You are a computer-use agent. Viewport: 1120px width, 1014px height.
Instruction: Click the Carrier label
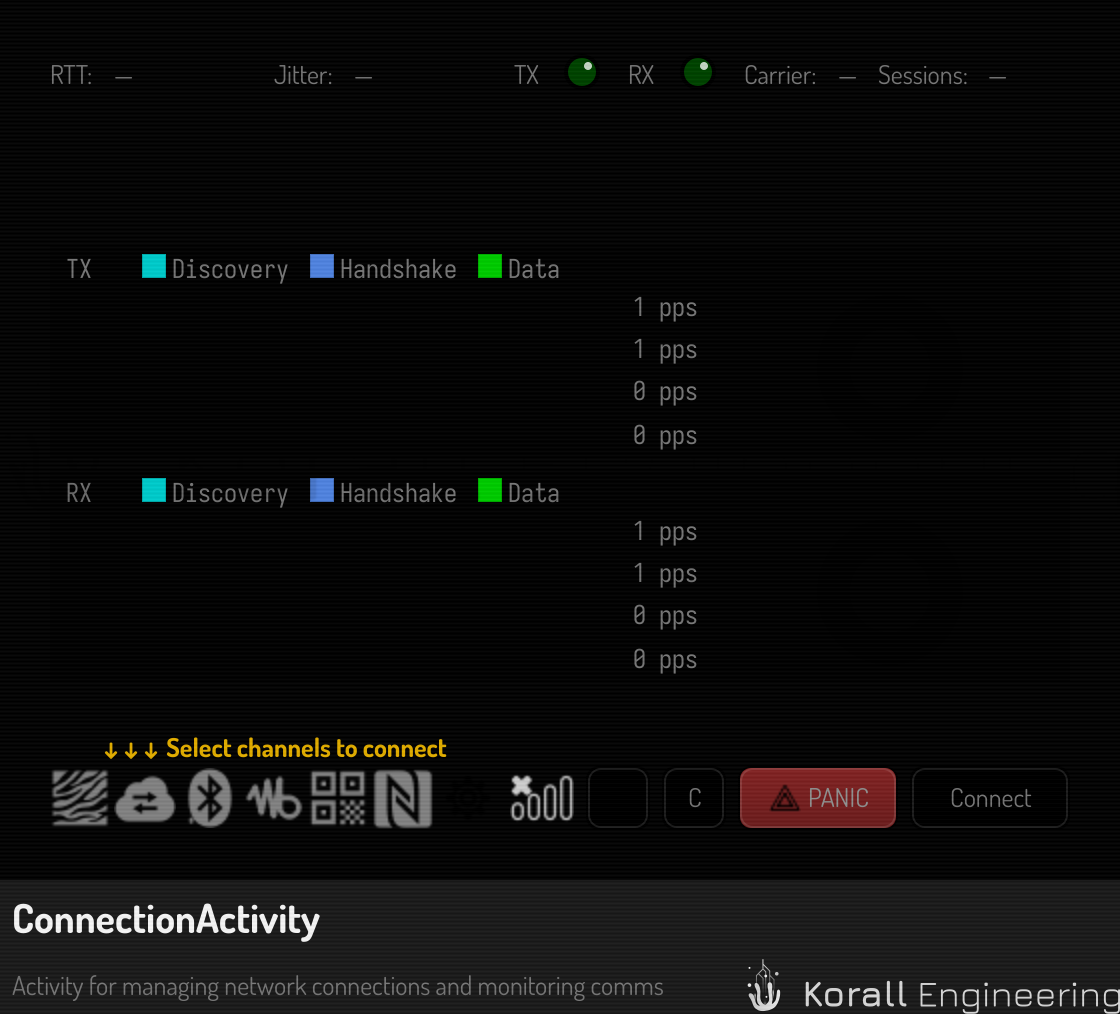click(x=780, y=75)
